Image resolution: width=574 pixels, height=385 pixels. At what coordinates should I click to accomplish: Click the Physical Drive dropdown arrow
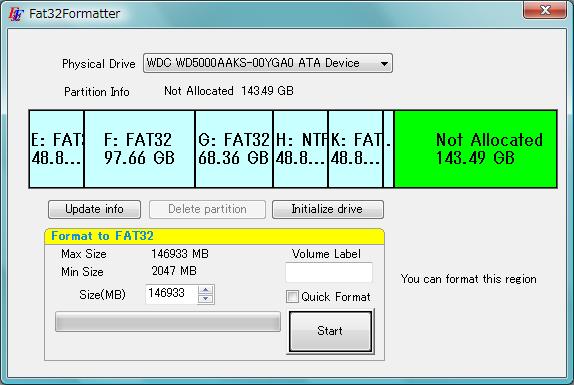tap(384, 63)
